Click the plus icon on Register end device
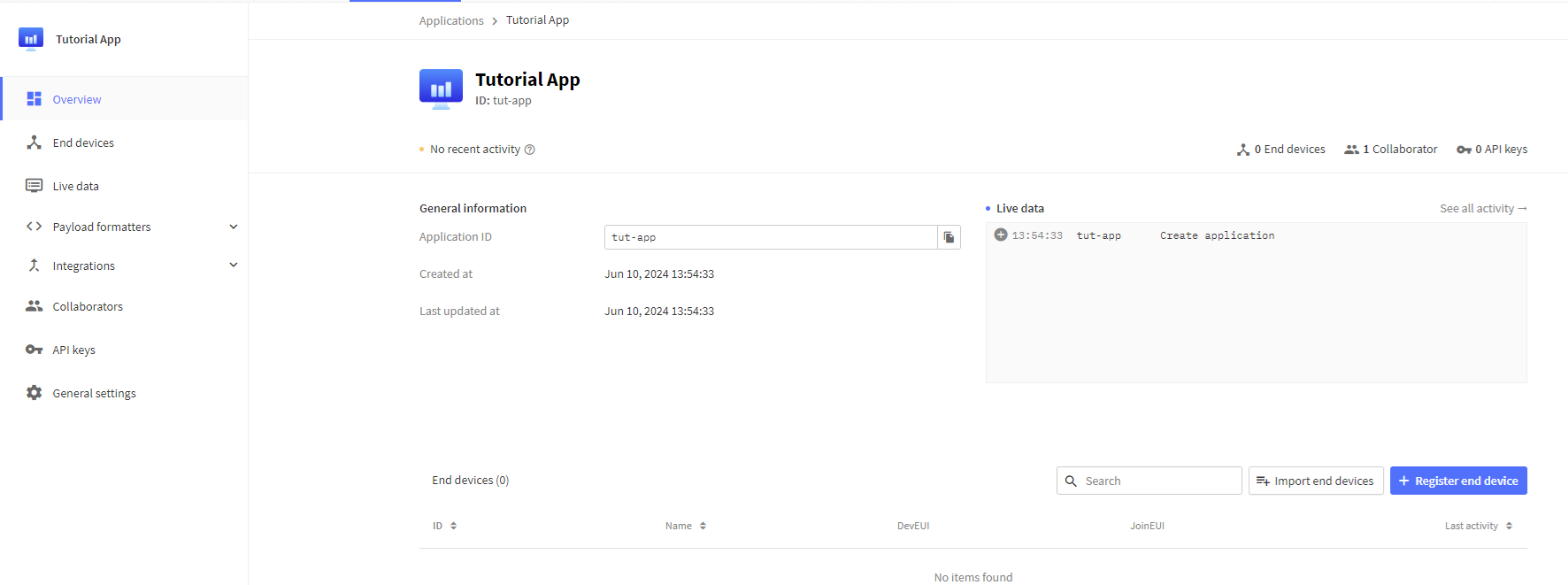This screenshot has height=585, width=1568. click(1403, 481)
